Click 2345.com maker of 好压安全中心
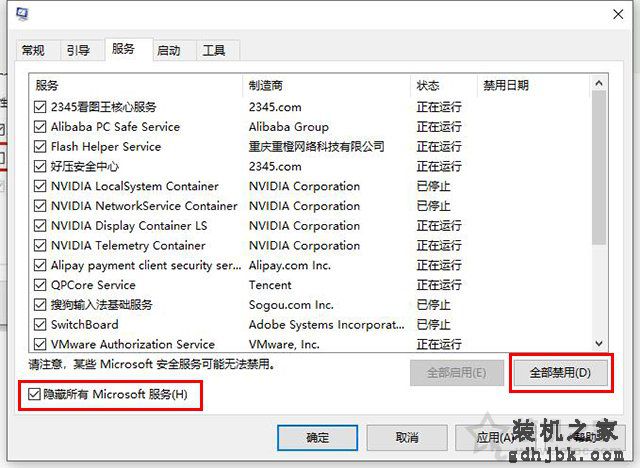Screen dimensions: 640x468 click(275, 166)
